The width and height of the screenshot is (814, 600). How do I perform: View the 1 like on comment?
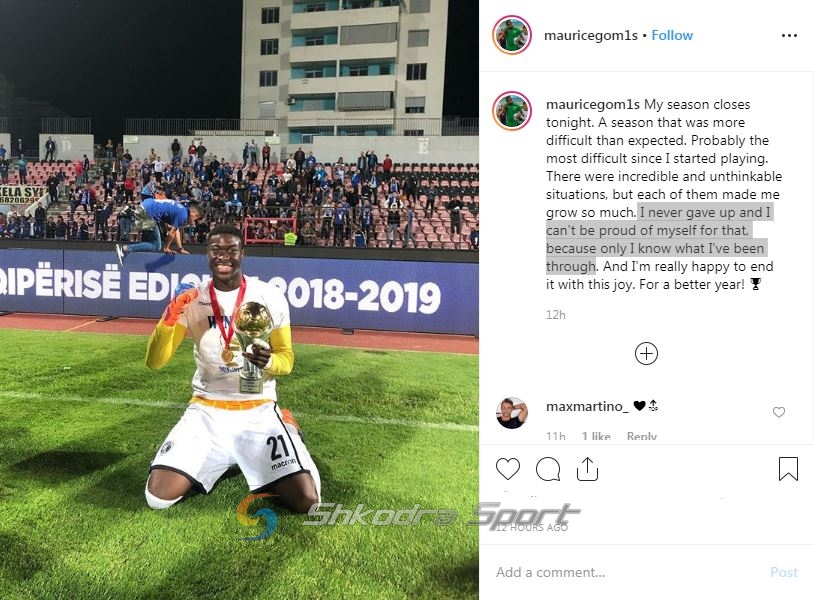click(595, 436)
